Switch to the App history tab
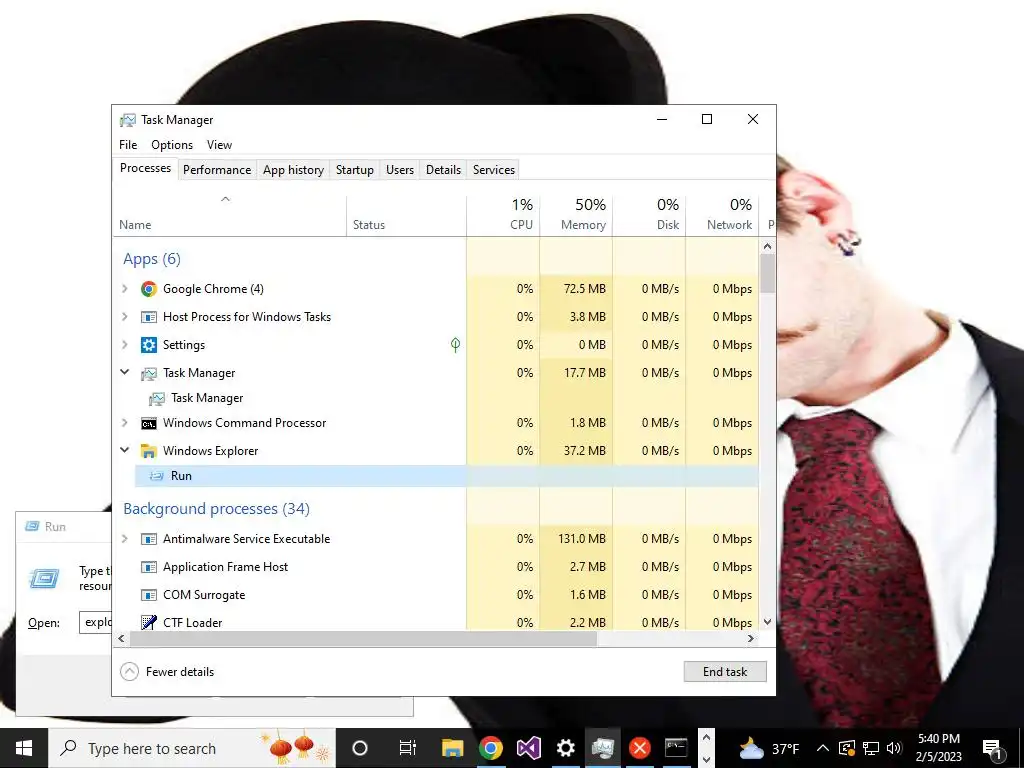The width and height of the screenshot is (1024, 768). click(x=293, y=170)
